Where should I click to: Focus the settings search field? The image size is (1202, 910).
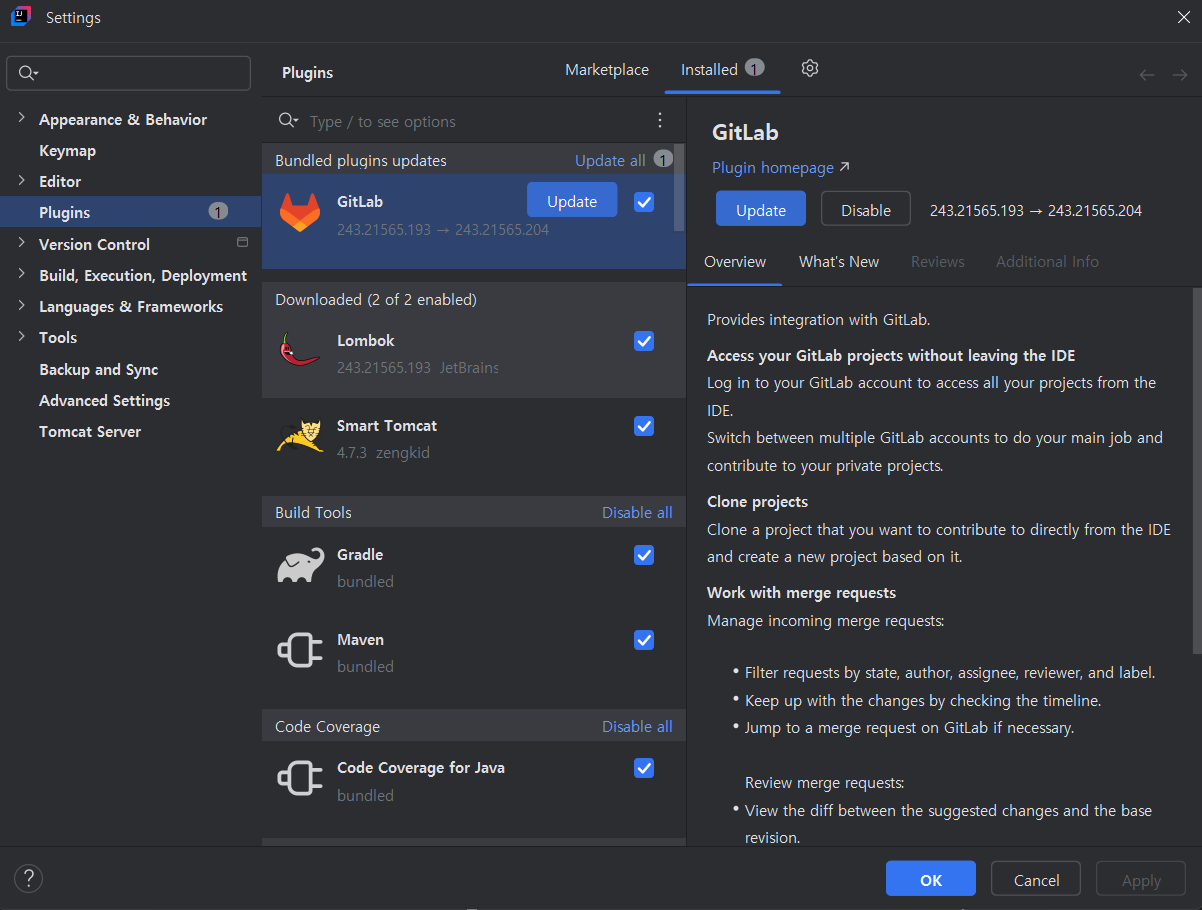[128, 73]
